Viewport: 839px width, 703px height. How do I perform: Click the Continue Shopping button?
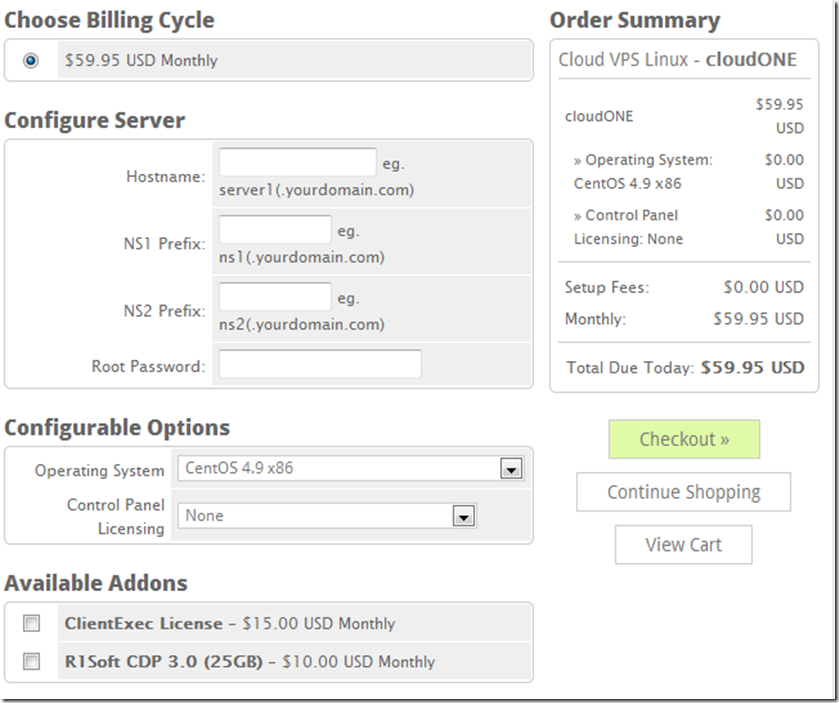tap(683, 492)
